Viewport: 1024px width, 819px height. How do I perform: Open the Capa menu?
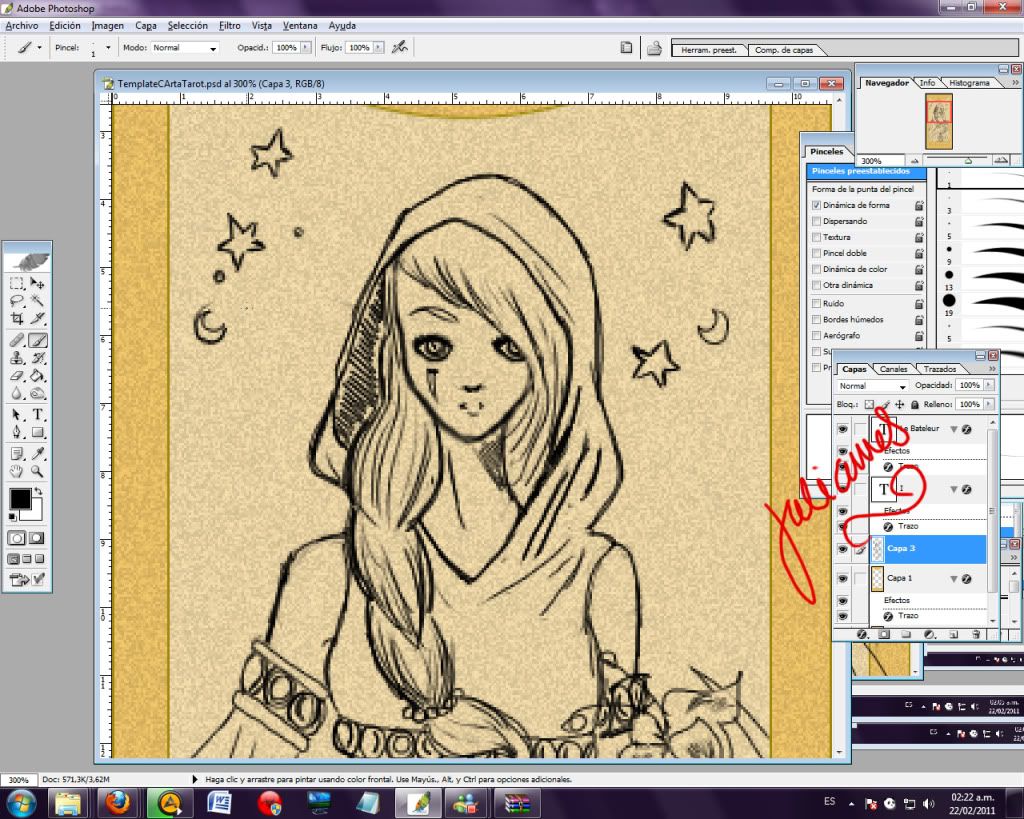(146, 25)
